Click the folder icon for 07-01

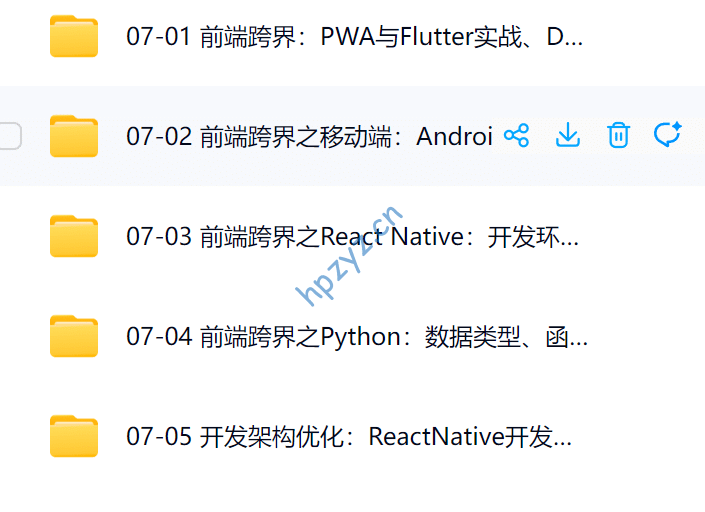(74, 37)
